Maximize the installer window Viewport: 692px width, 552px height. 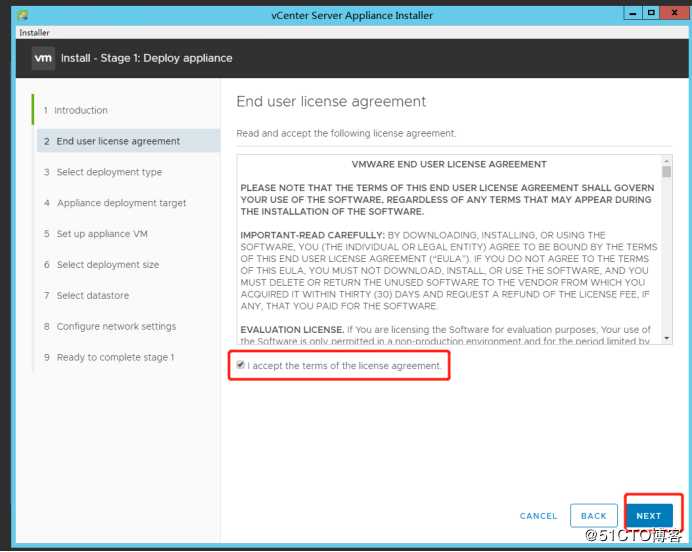651,13
